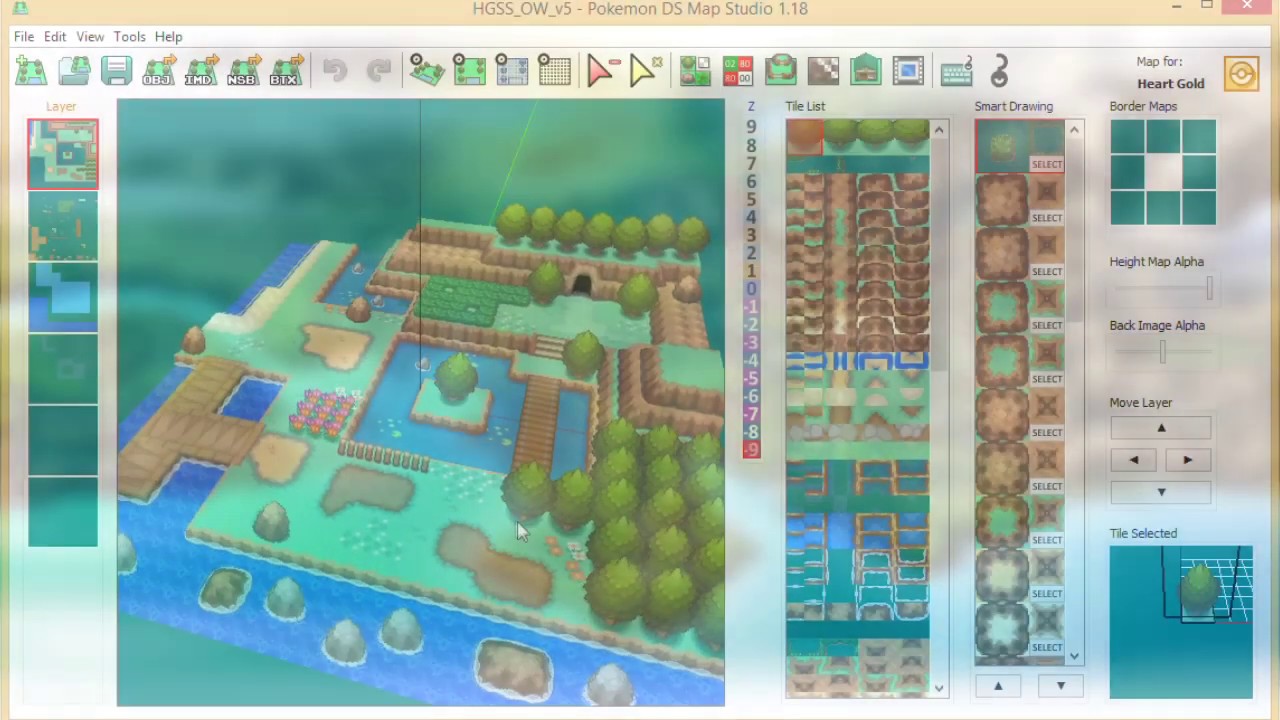Select the red arrow cursor tool

(603, 71)
